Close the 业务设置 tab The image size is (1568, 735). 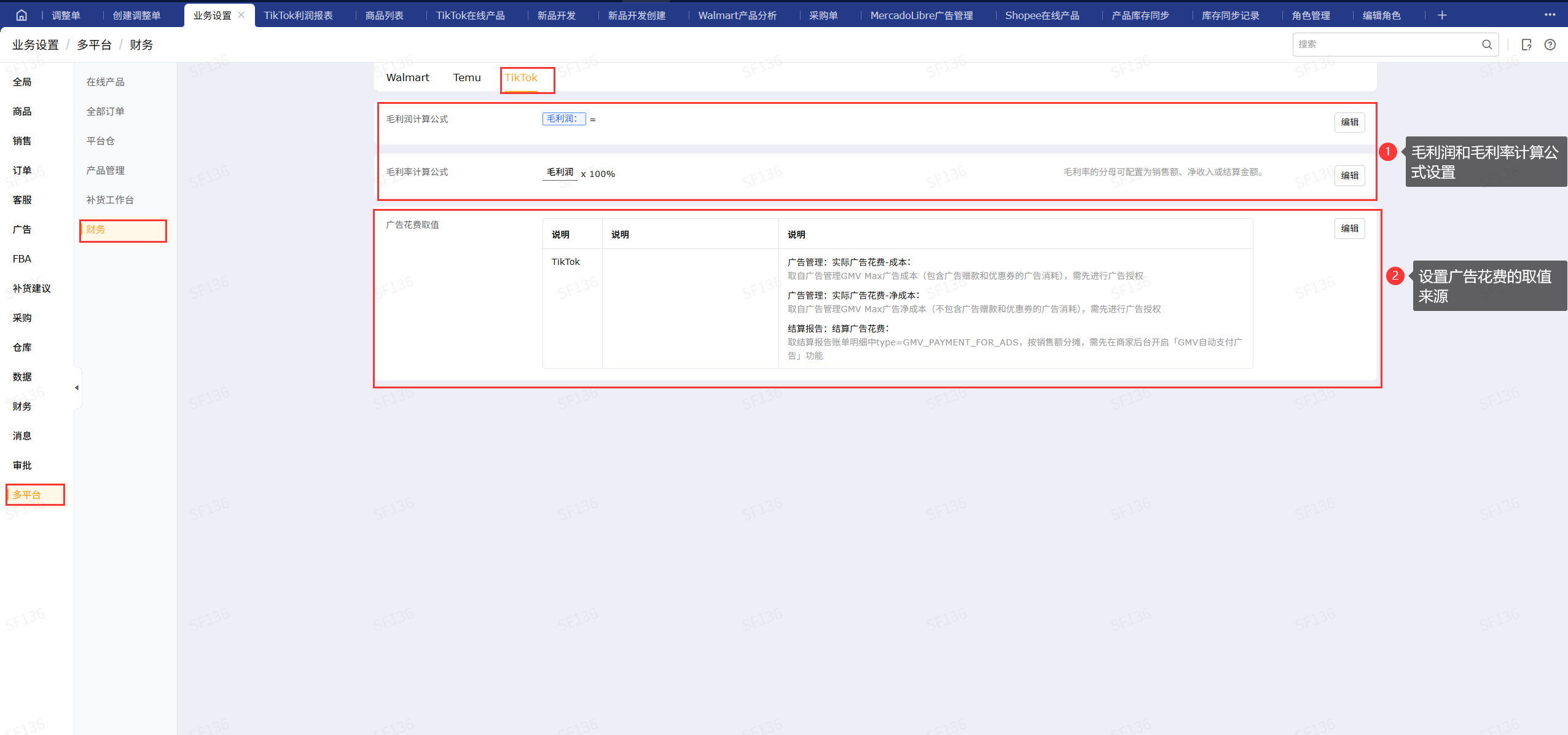[x=241, y=15]
